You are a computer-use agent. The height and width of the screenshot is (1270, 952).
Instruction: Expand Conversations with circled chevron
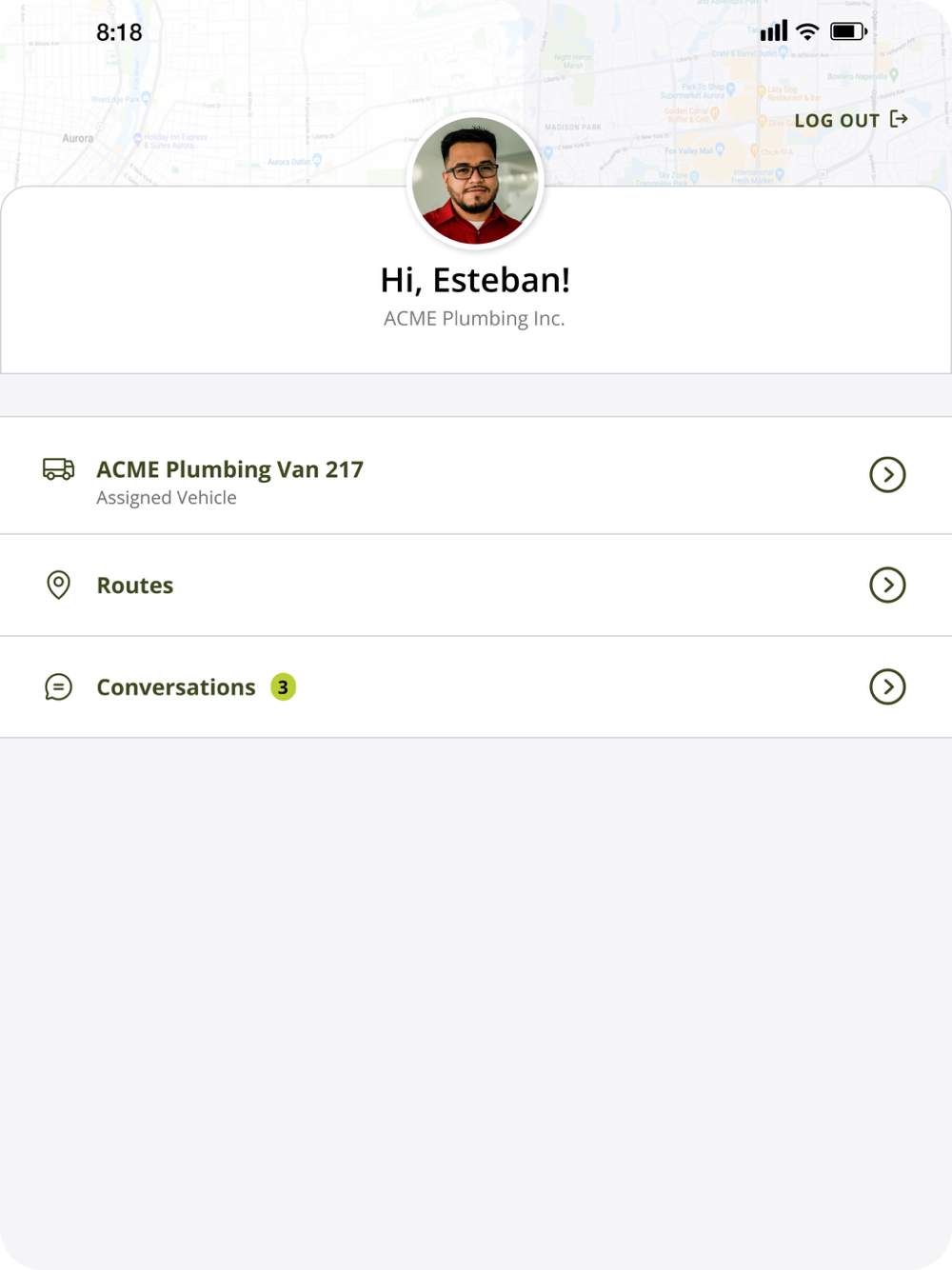[887, 686]
